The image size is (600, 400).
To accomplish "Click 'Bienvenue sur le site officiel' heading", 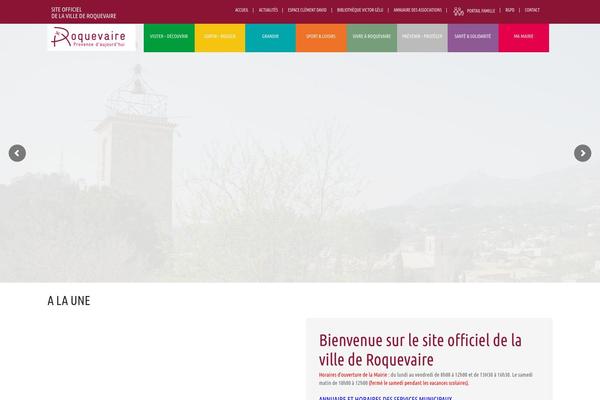I will [x=420, y=350].
